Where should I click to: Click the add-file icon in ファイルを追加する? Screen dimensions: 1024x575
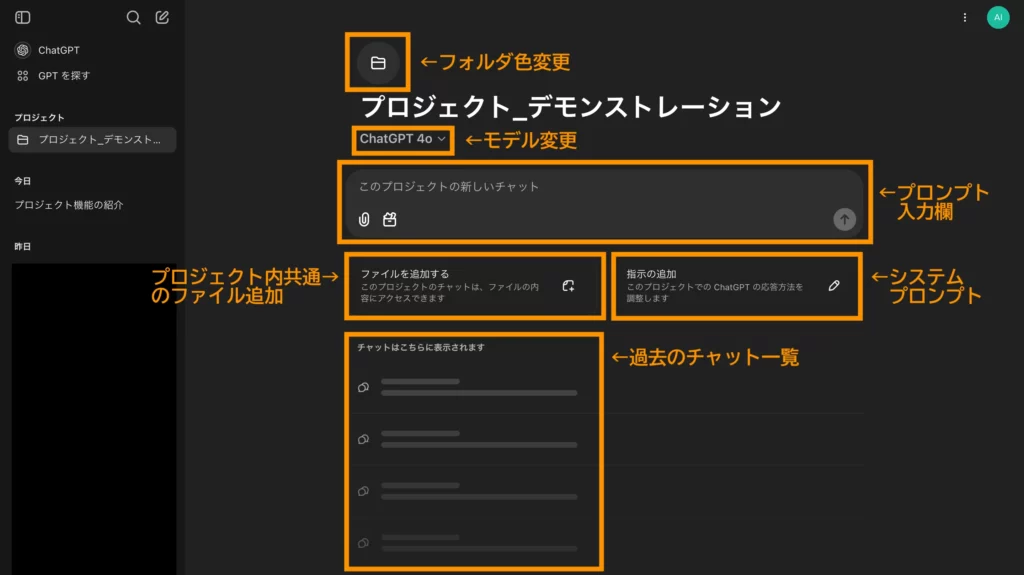[x=568, y=286]
